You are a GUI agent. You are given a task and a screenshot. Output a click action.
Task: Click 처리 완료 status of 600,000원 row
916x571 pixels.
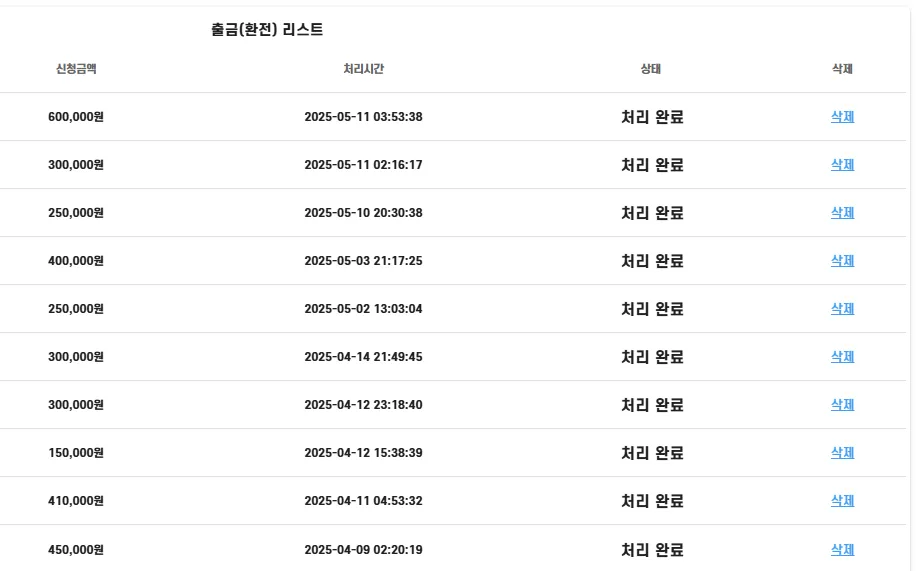[652, 117]
